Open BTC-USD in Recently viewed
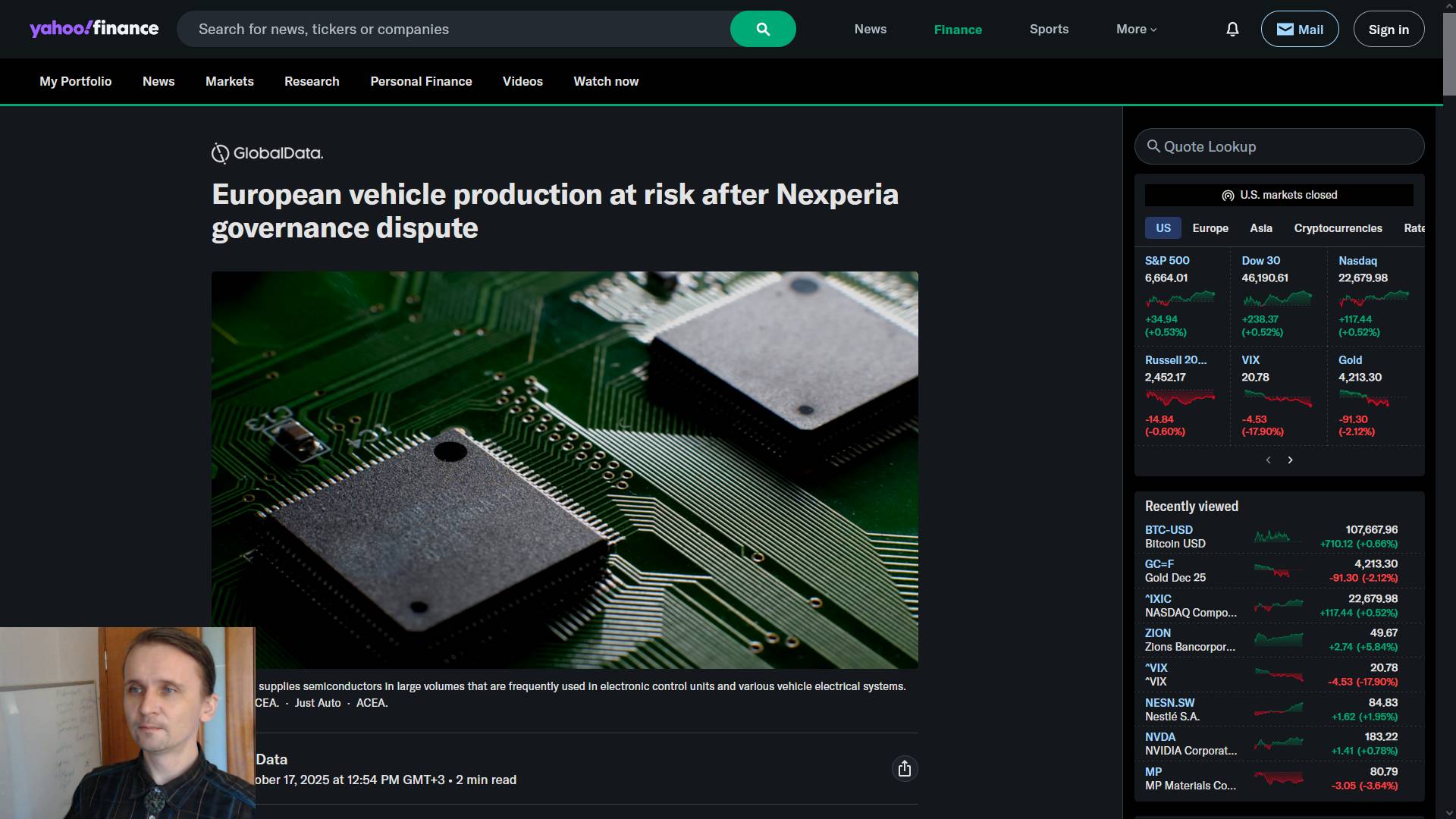 (x=1168, y=530)
